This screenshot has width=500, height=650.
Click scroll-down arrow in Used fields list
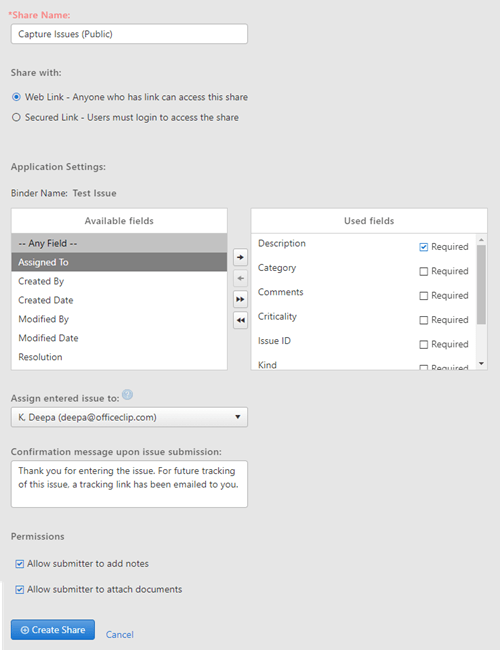click(481, 364)
